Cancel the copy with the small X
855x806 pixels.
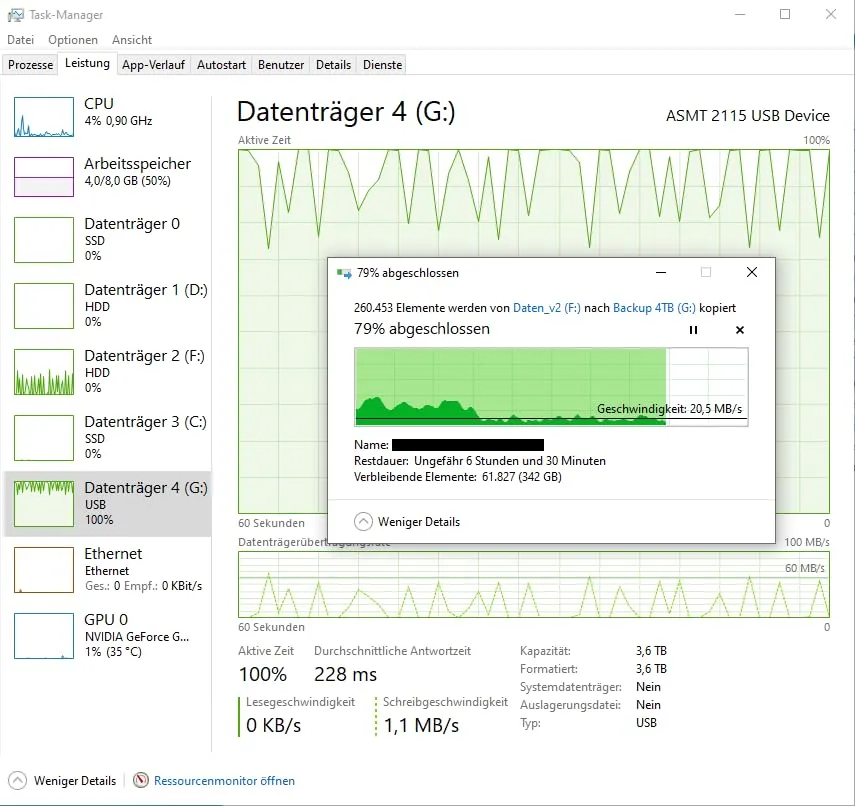click(739, 330)
